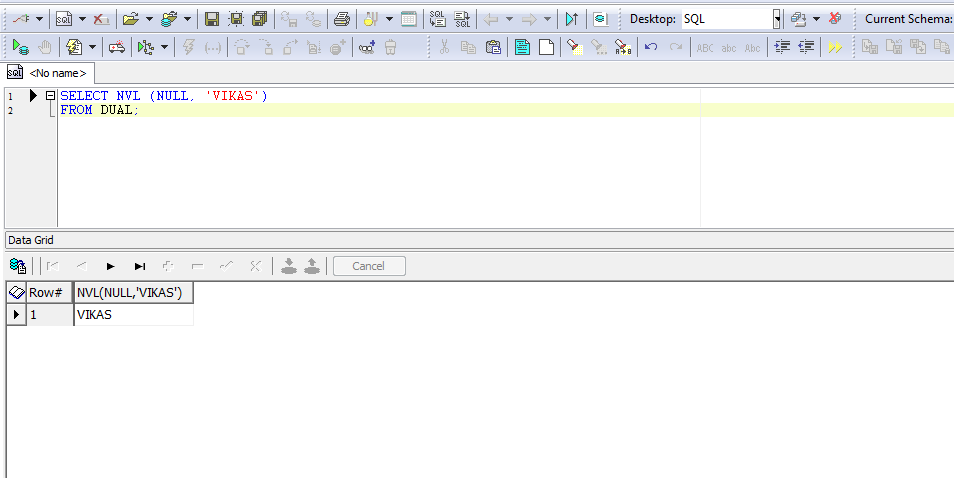Screen dimensions: 954x478
Task: Open the Desktop SQL combo box
Action: coord(777,19)
